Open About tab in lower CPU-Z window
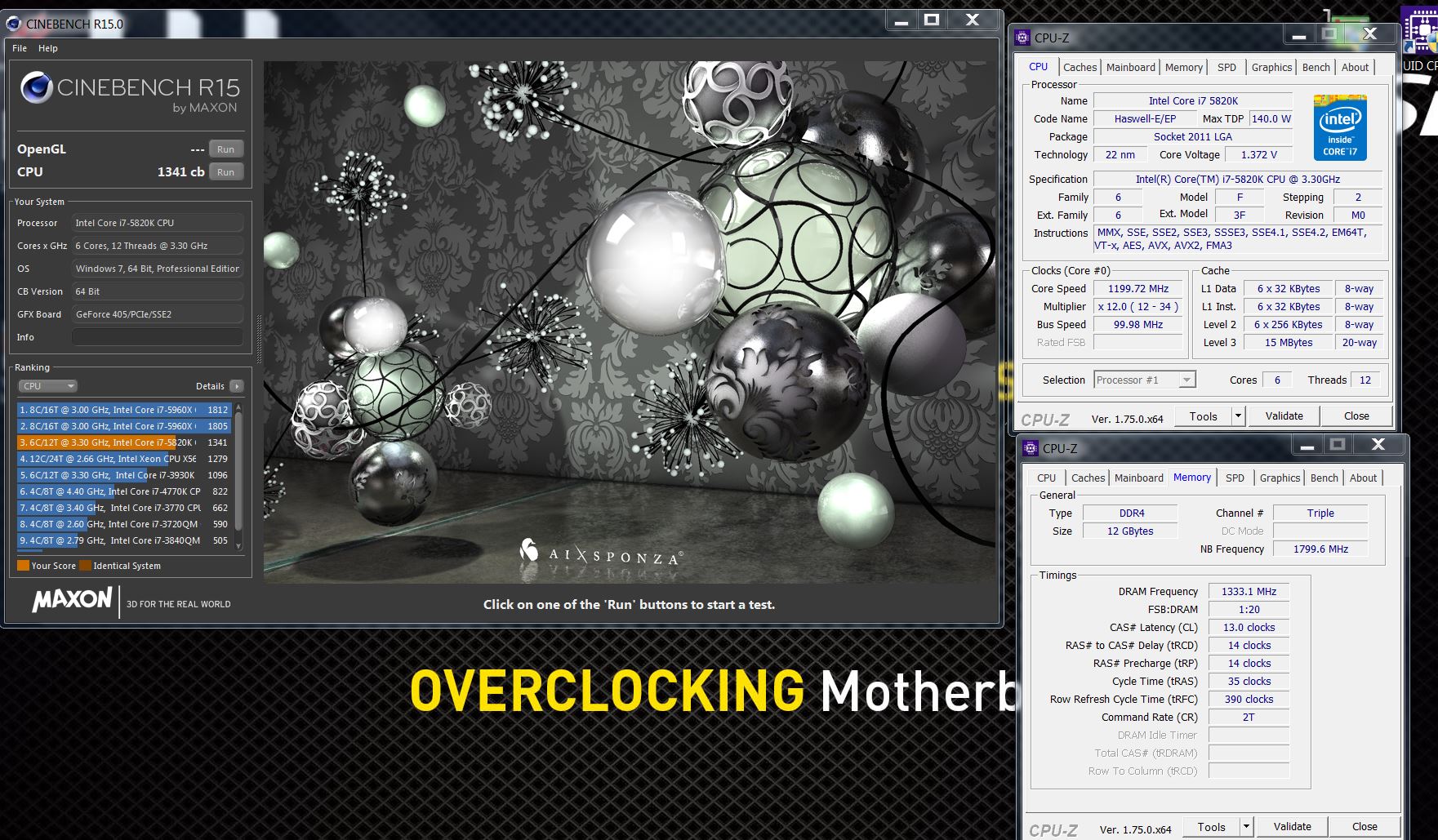Screen dimensions: 1438x840 (1363, 478)
